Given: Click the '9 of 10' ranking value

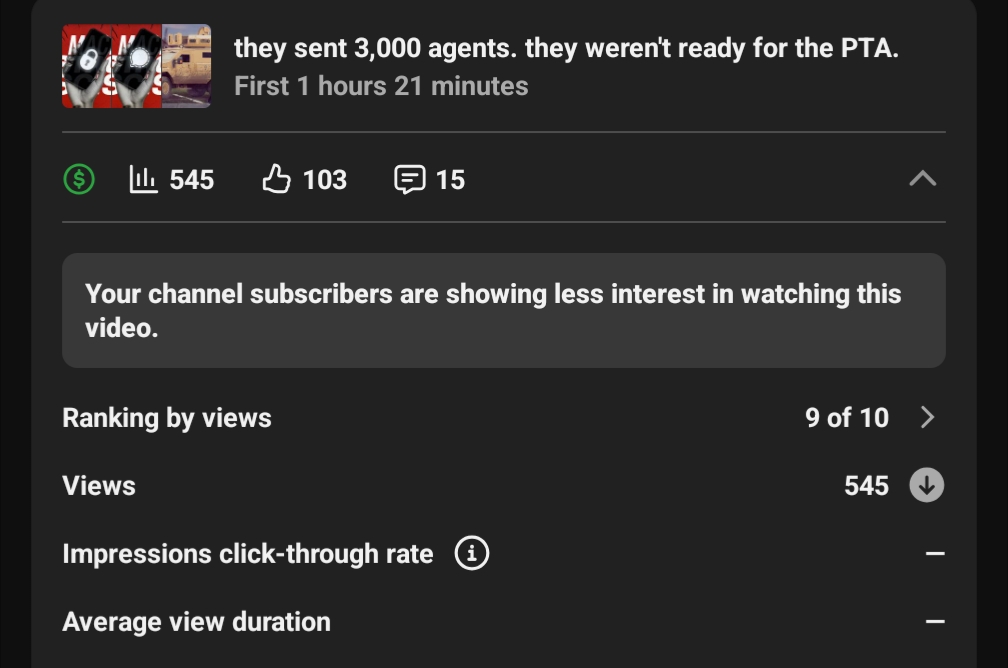Looking at the screenshot, I should [846, 417].
